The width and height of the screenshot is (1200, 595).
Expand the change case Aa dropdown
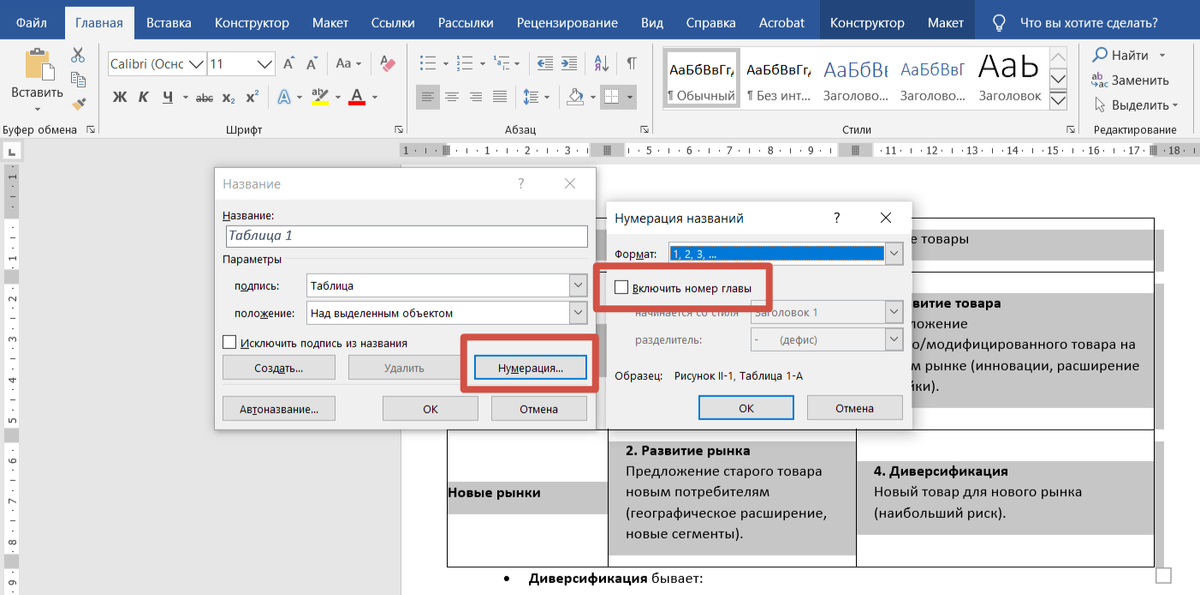(x=359, y=63)
